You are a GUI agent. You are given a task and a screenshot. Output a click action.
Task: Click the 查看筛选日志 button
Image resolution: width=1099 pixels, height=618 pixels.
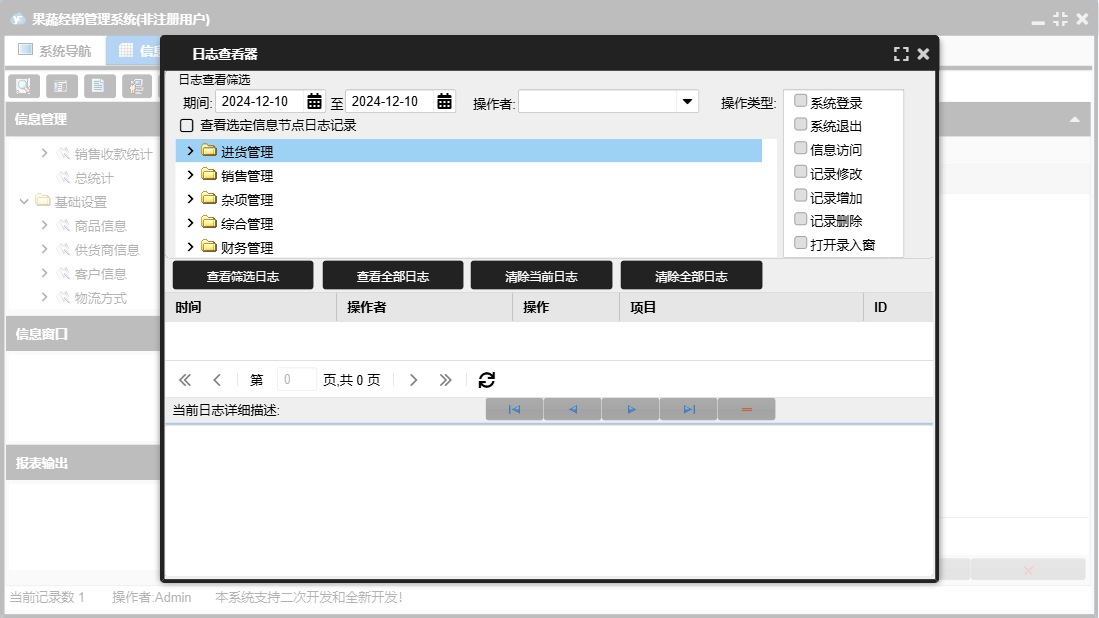tap(242, 276)
